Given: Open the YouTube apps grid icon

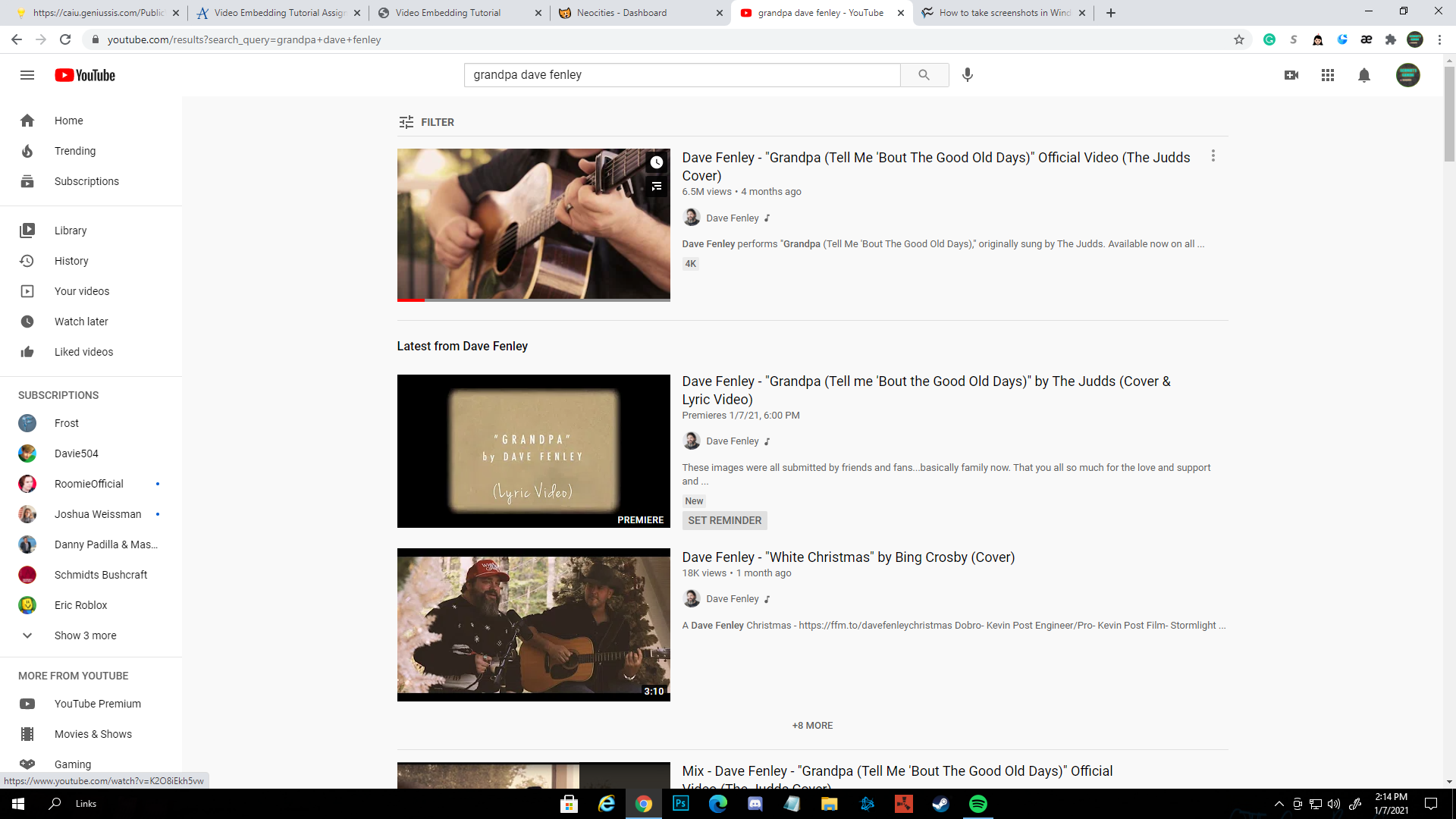Looking at the screenshot, I should tap(1328, 75).
